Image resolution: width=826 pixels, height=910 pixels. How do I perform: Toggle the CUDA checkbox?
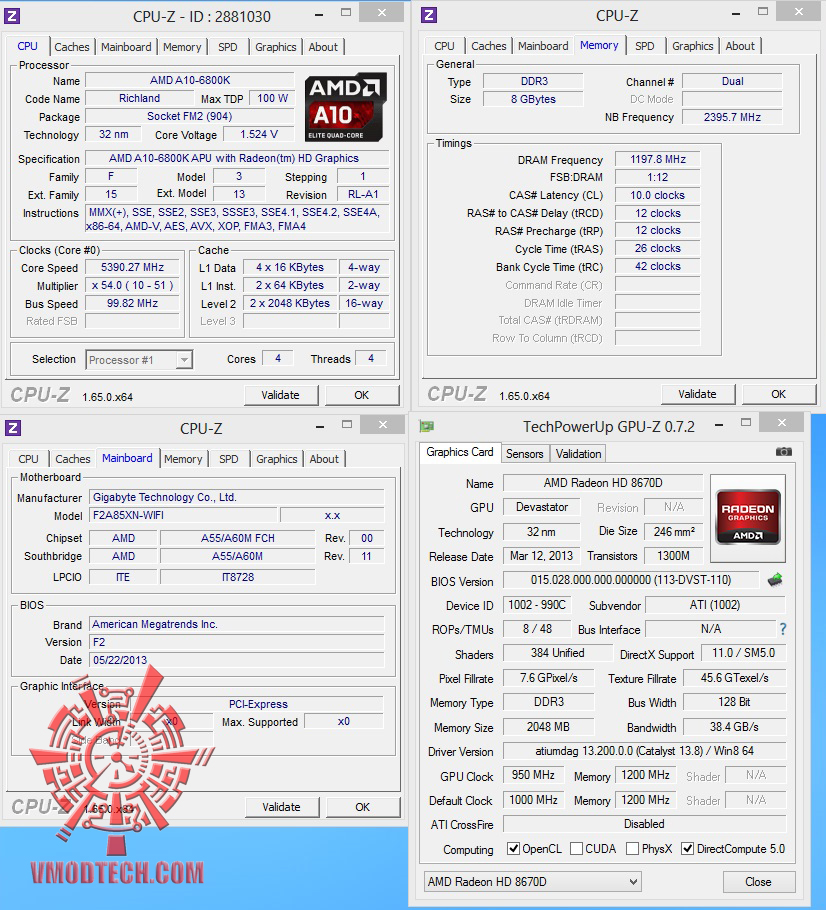coord(576,848)
